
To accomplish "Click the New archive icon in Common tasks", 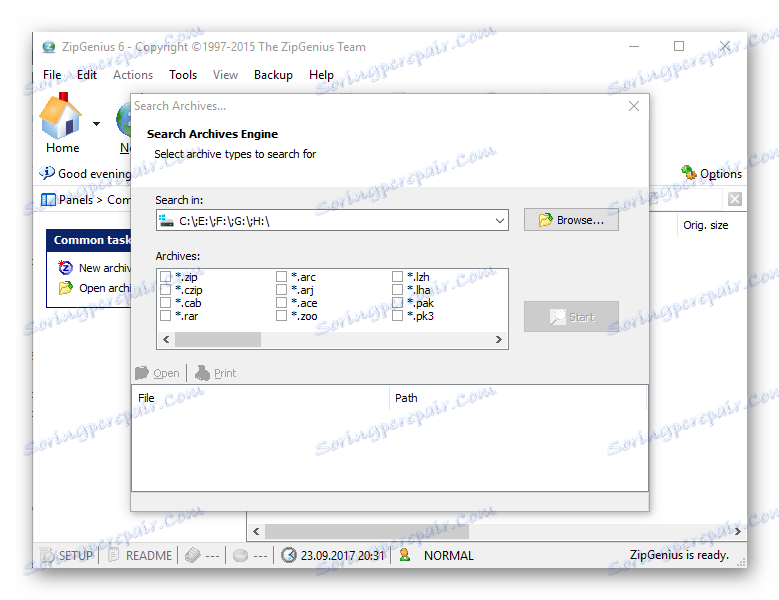I will tap(65, 268).
